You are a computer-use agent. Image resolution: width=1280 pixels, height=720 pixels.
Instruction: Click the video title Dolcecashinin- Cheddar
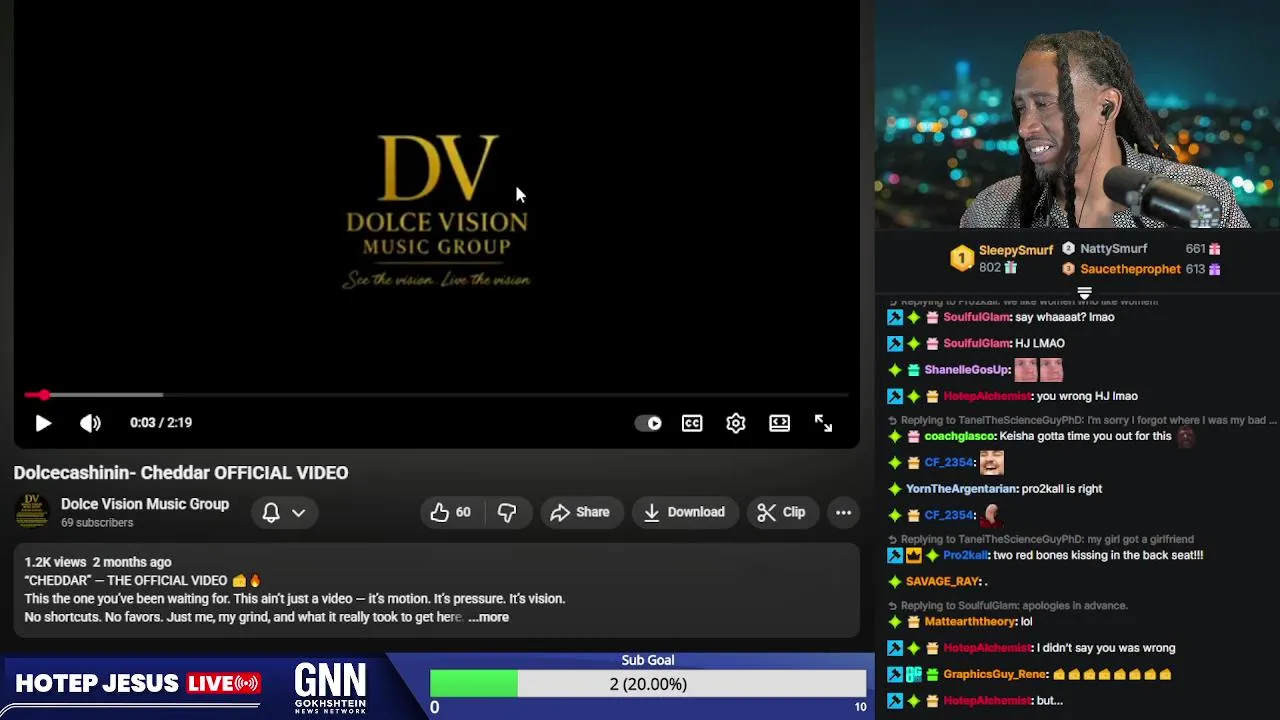181,472
